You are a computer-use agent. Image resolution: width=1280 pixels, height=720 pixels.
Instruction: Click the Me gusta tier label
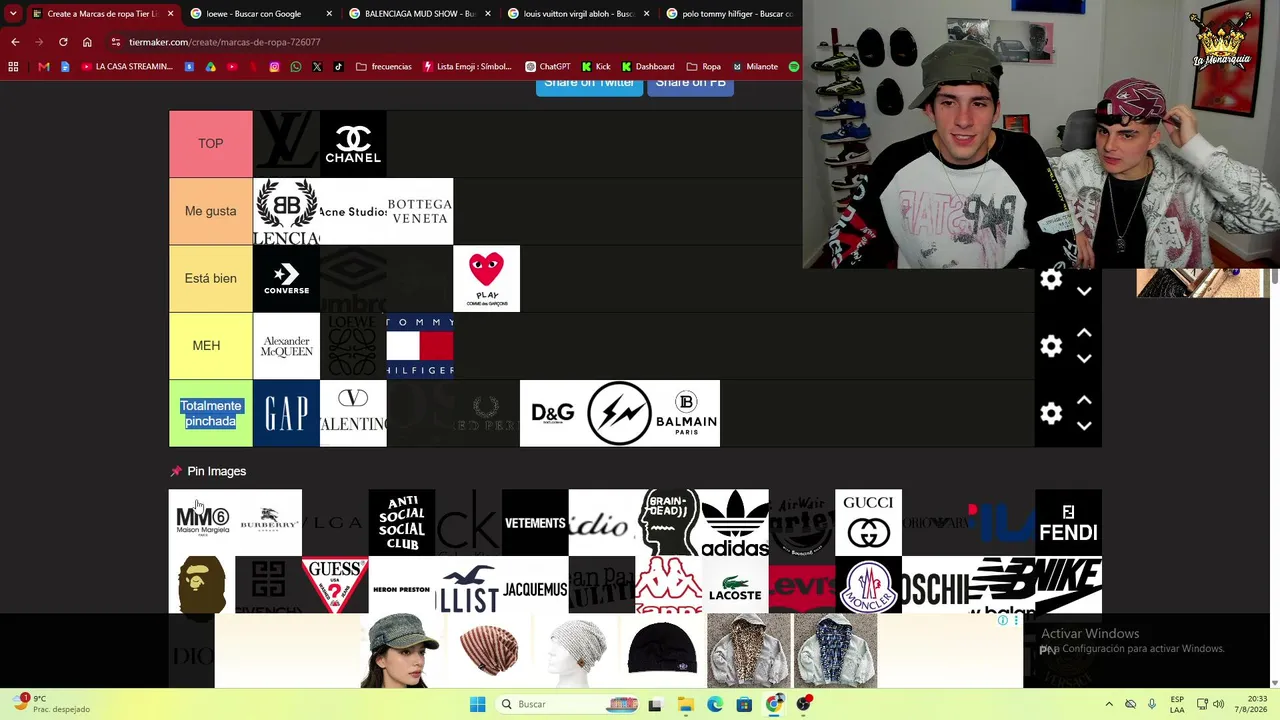pos(210,211)
